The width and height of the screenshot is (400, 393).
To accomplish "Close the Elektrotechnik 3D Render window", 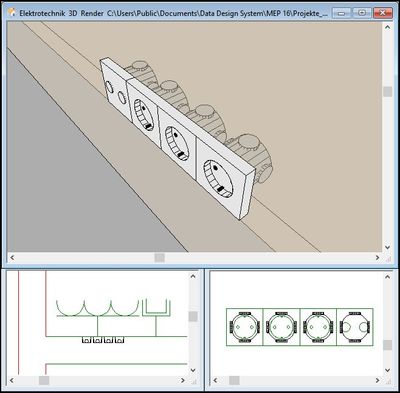I will pyautogui.click(x=383, y=13).
